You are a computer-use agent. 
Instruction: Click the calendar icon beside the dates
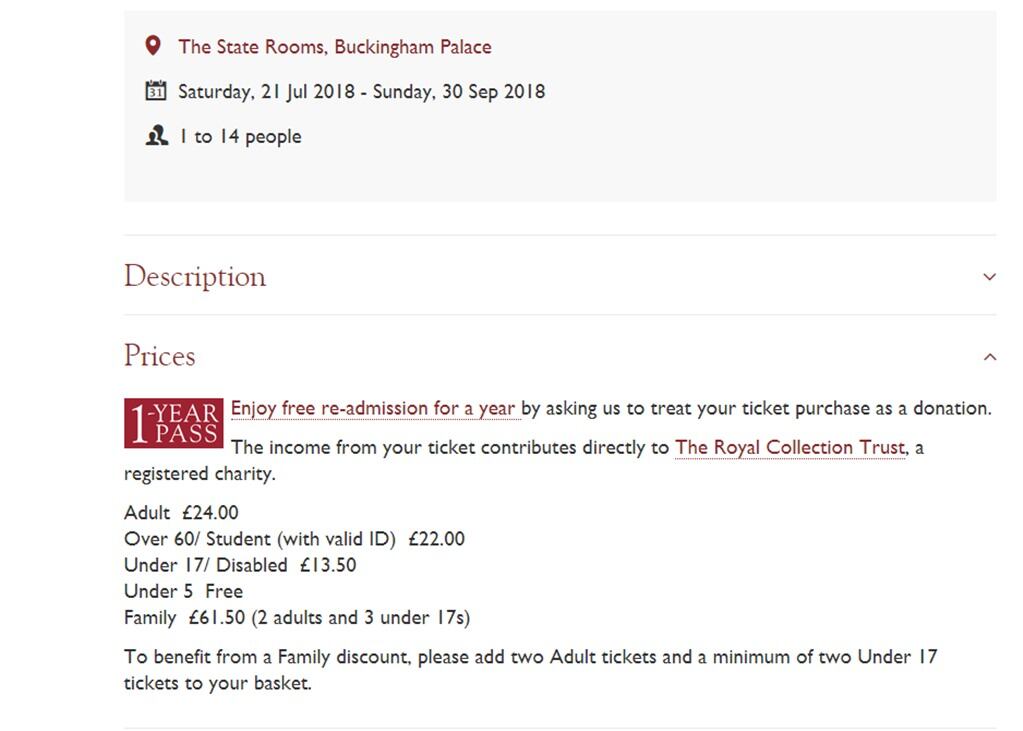[x=155, y=91]
